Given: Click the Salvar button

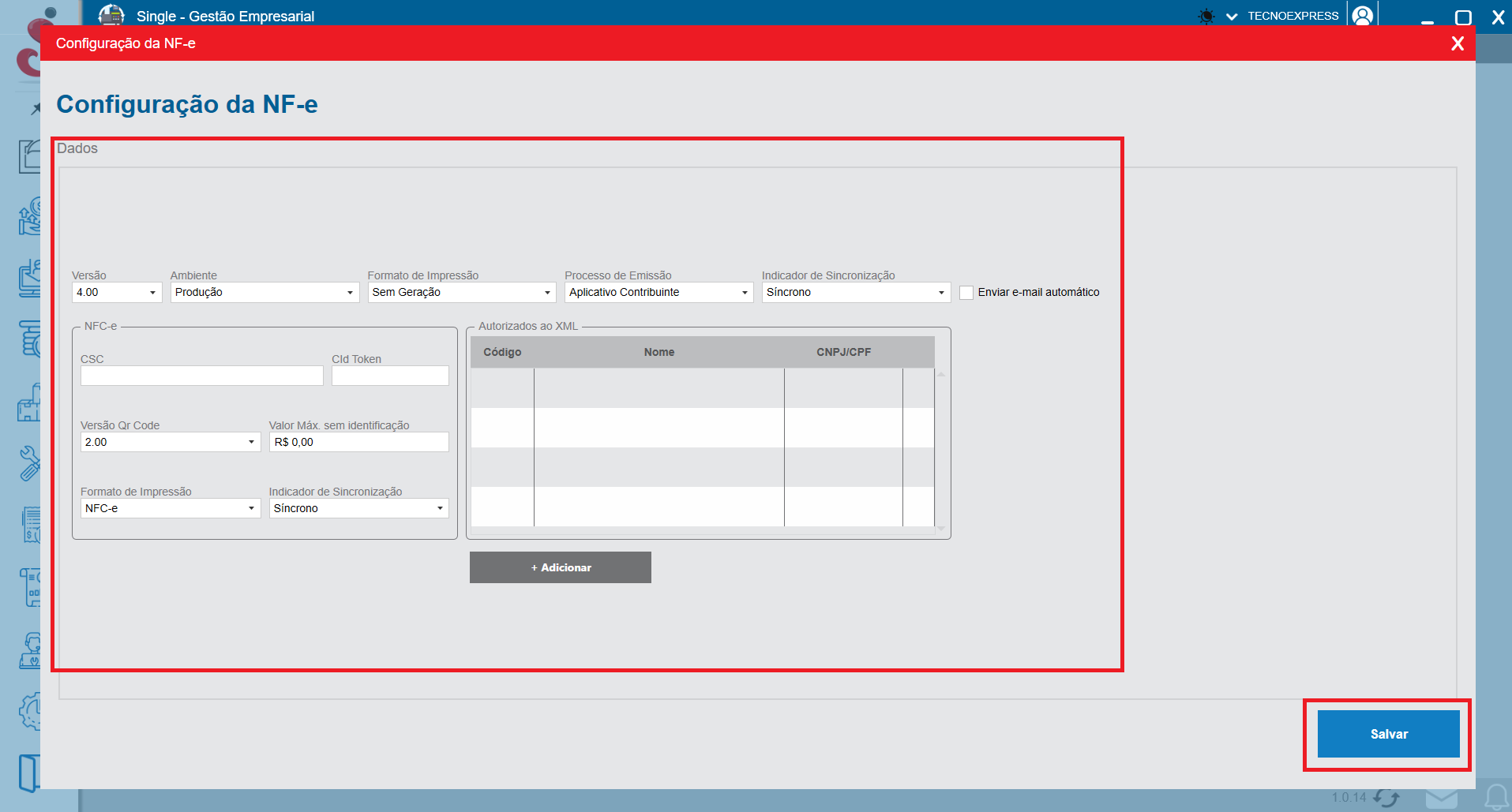Looking at the screenshot, I should (x=1387, y=734).
